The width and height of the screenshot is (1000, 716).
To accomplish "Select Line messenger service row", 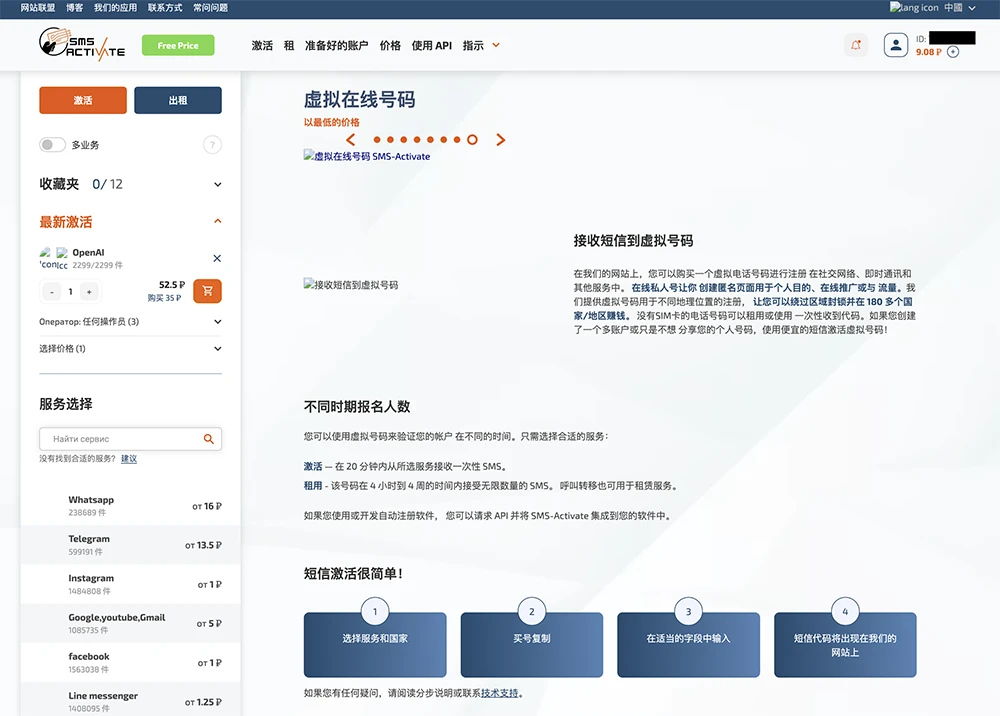I will pyautogui.click(x=130, y=701).
